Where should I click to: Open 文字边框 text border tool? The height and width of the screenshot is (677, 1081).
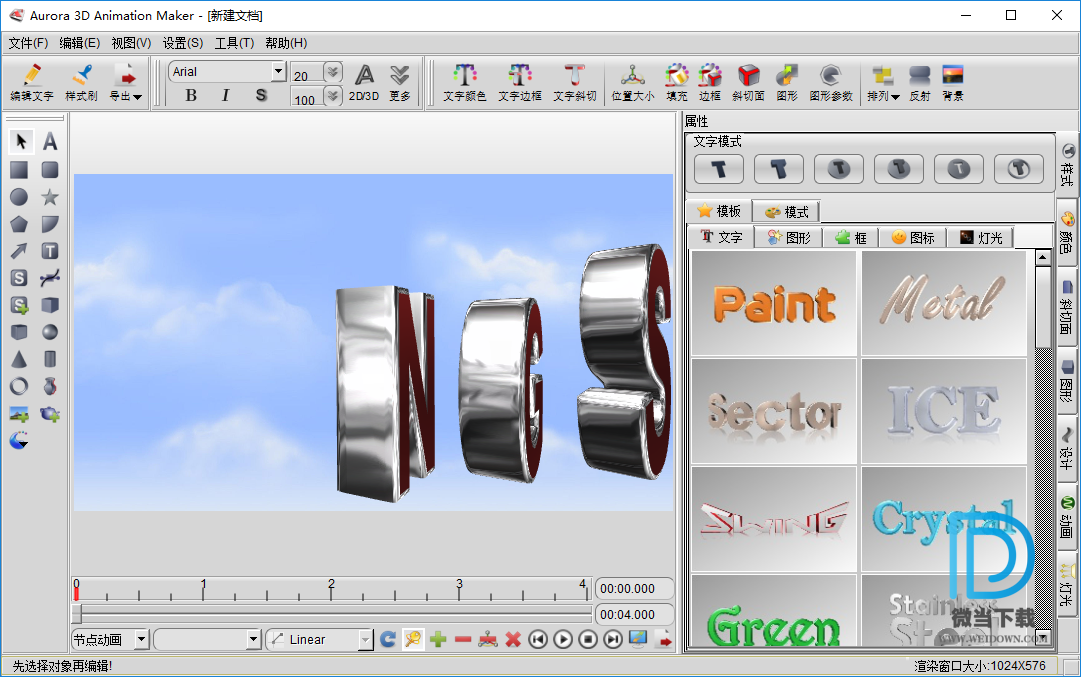coord(520,82)
